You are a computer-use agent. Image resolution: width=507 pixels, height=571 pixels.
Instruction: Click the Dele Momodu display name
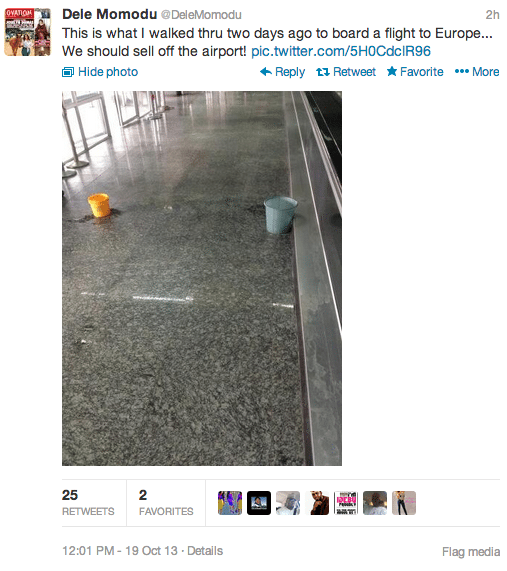point(109,14)
